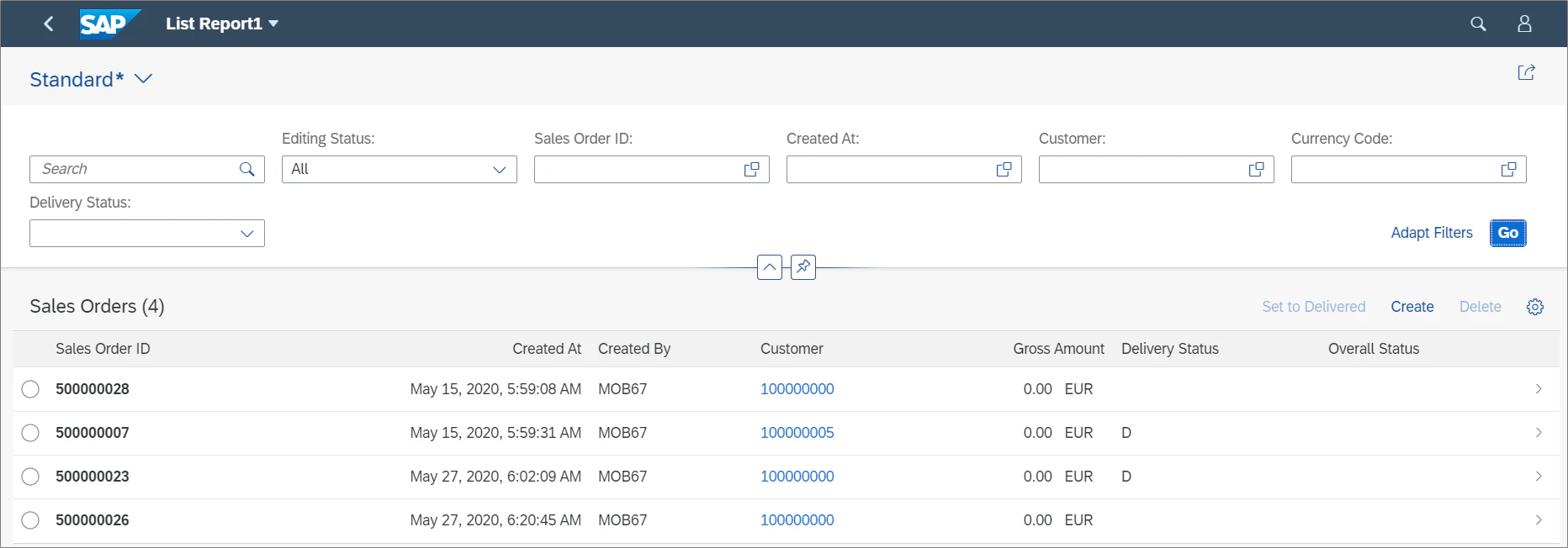Open customer link in order 500000026 row
The width and height of the screenshot is (1568, 548).
797,520
